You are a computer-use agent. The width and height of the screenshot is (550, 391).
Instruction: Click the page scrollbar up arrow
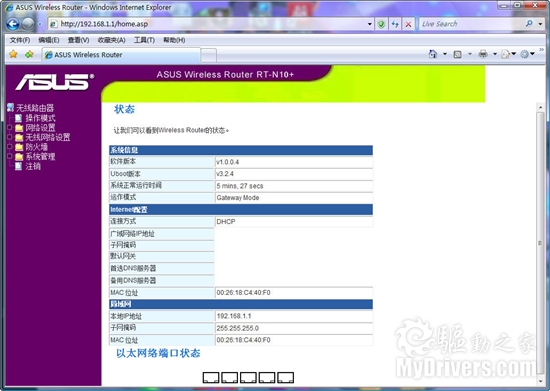[540, 107]
